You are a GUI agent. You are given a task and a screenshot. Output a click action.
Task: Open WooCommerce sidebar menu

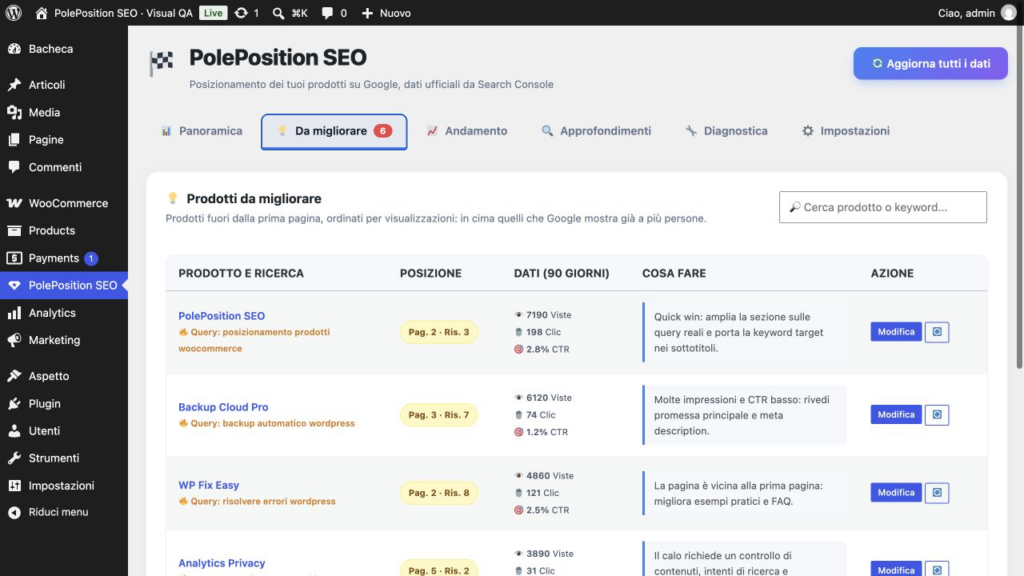(x=64, y=203)
